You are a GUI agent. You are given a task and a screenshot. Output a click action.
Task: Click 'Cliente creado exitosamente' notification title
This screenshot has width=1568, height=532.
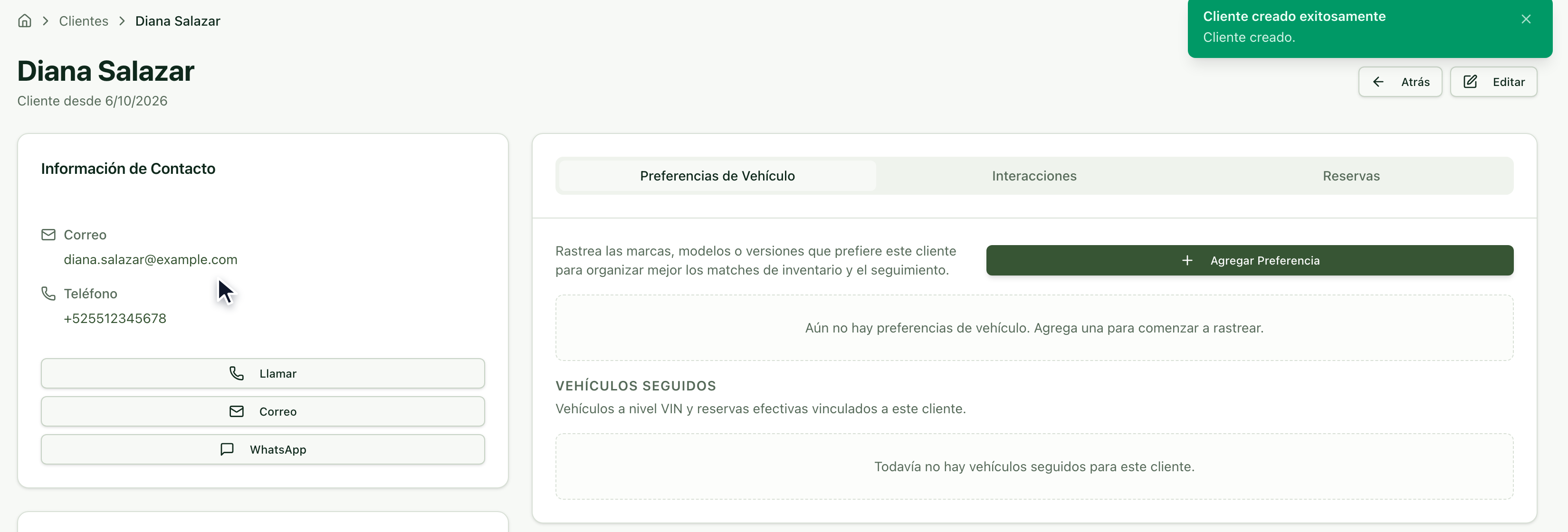point(1294,17)
